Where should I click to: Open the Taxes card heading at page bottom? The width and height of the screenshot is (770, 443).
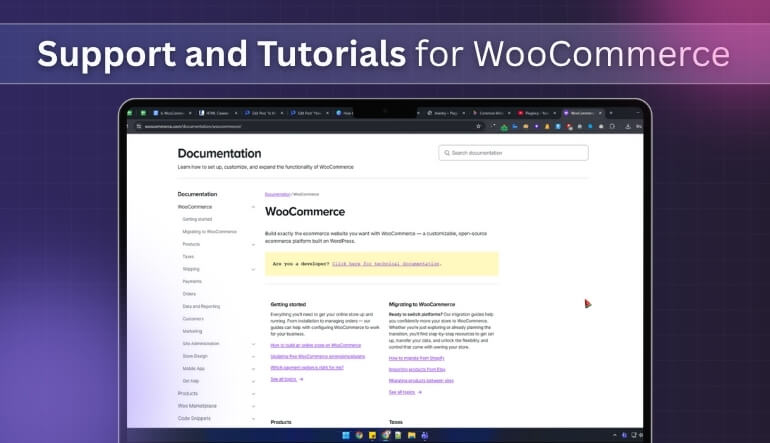click(x=396, y=422)
